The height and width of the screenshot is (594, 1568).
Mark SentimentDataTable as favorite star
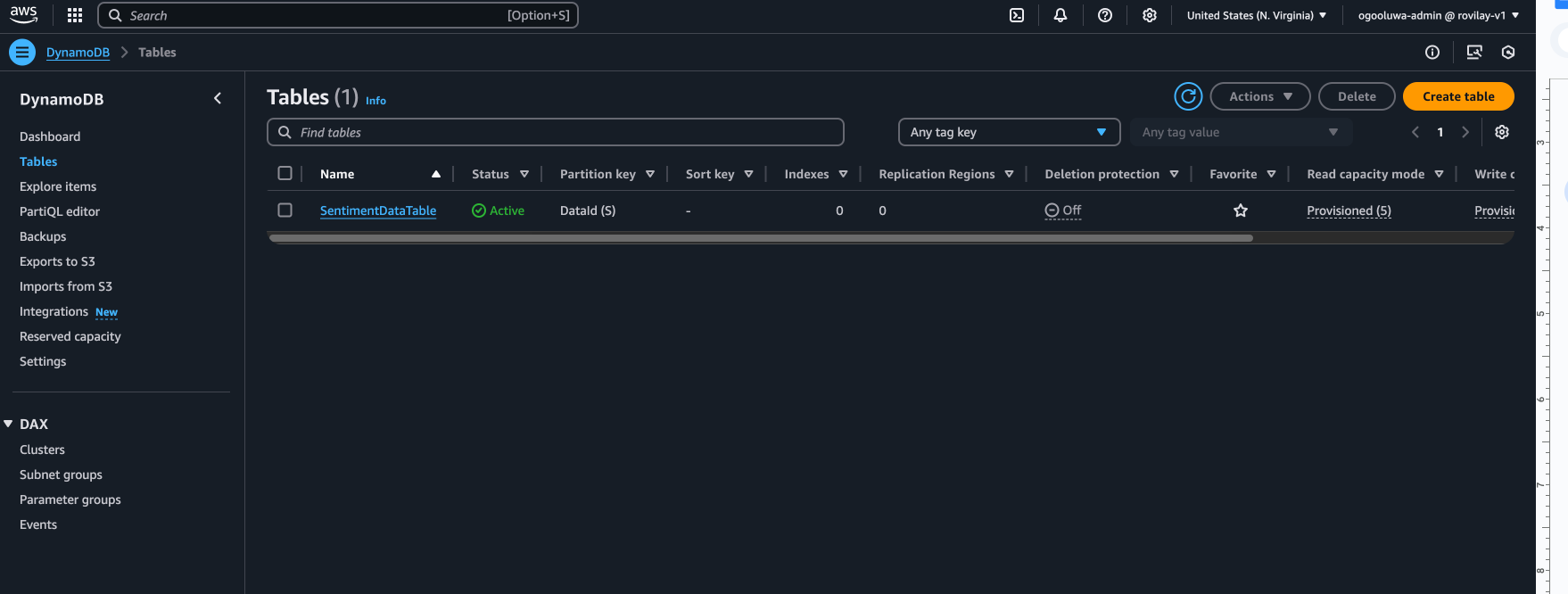(1241, 210)
